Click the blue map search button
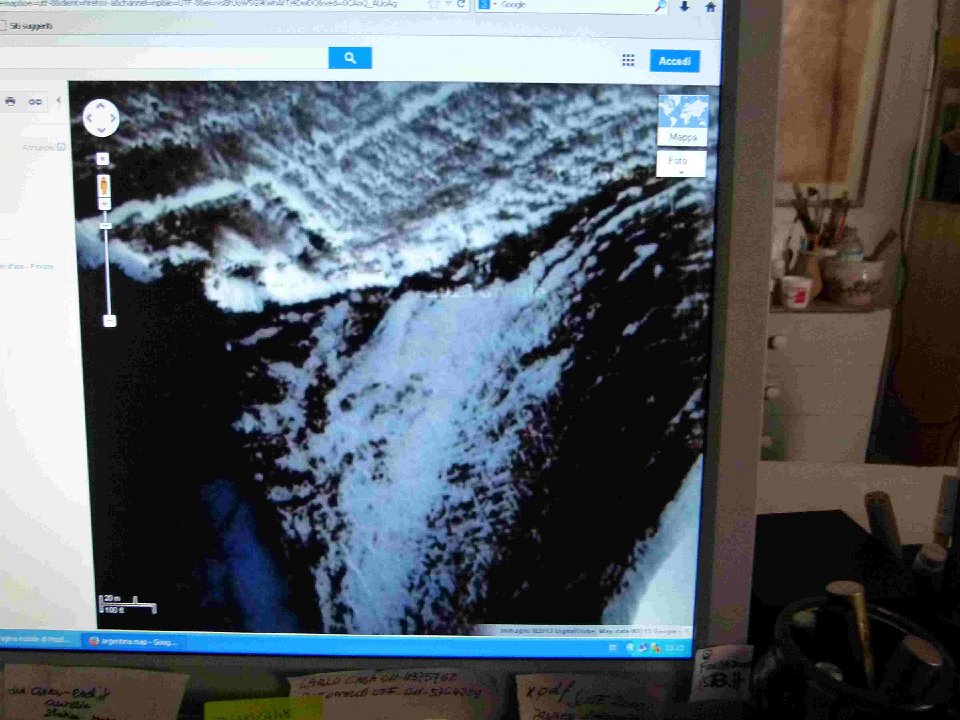 coord(350,58)
